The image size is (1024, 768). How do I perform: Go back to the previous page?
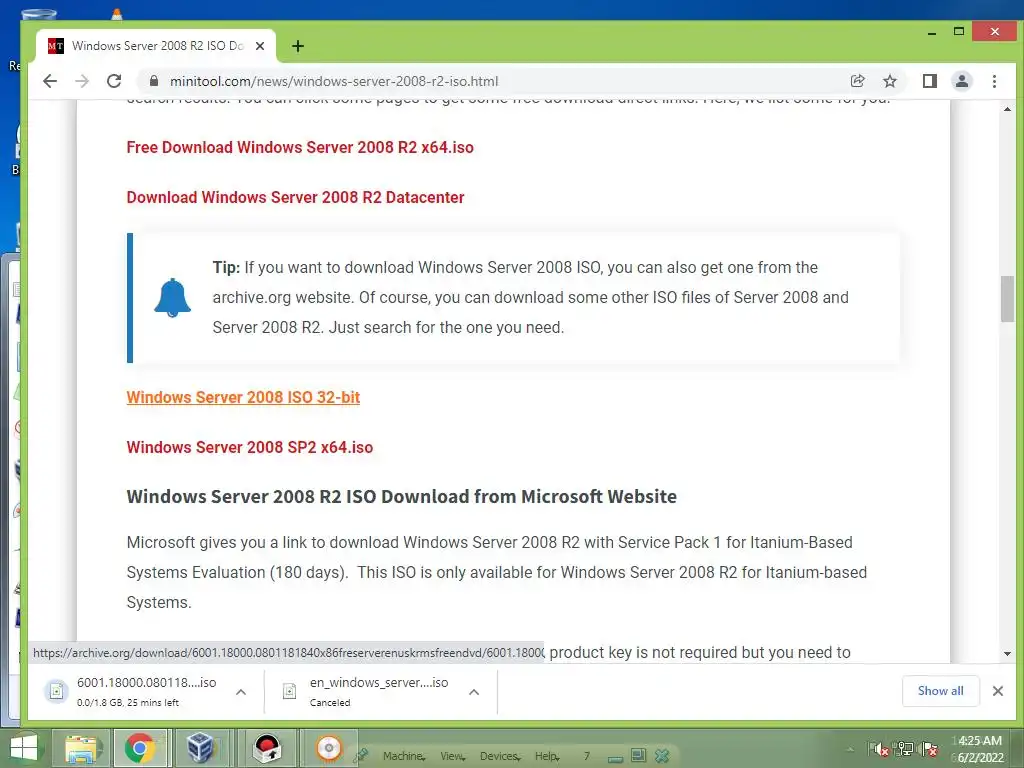pyautogui.click(x=50, y=81)
